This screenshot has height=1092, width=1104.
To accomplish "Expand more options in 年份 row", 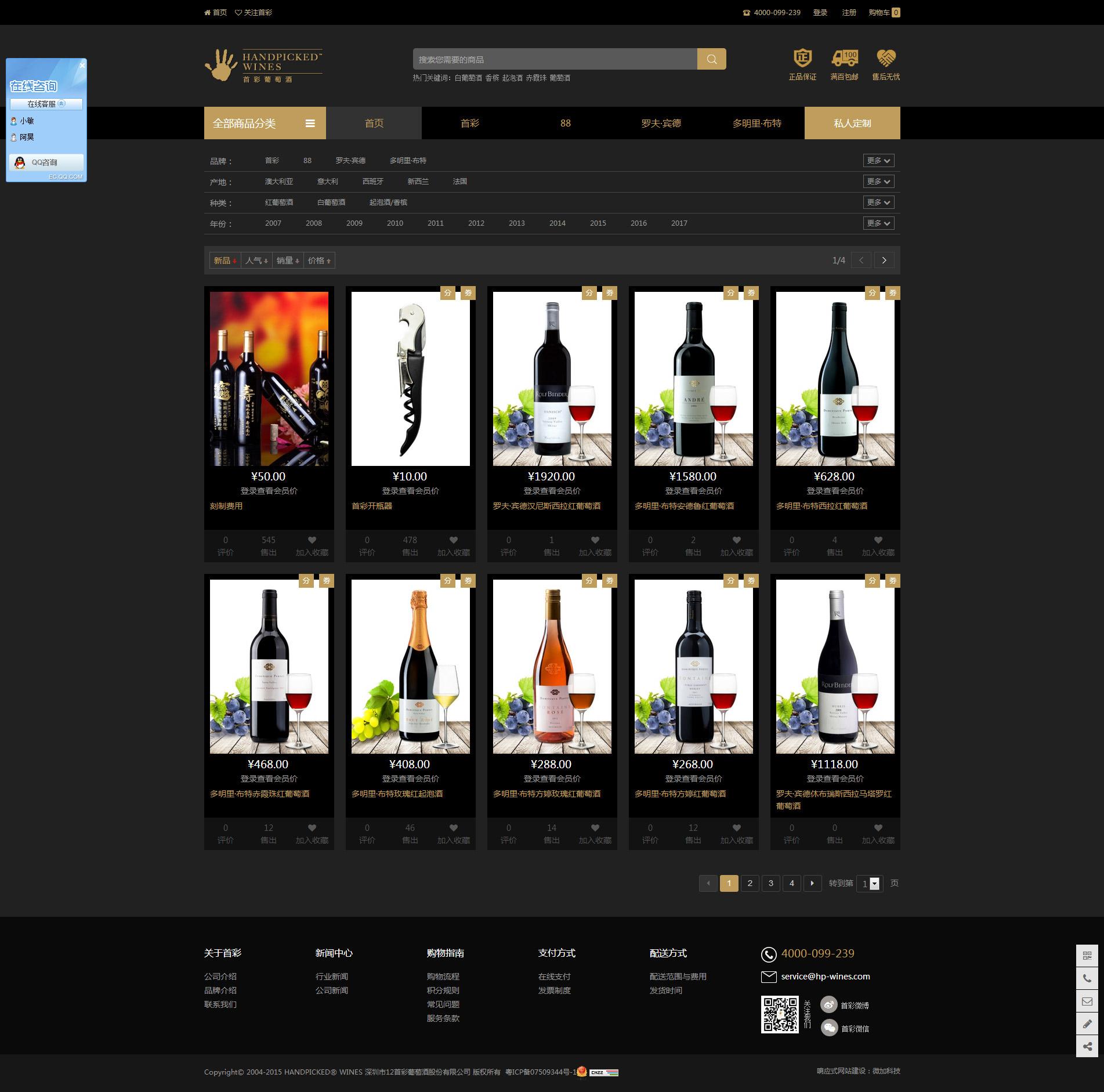I will 878,223.
